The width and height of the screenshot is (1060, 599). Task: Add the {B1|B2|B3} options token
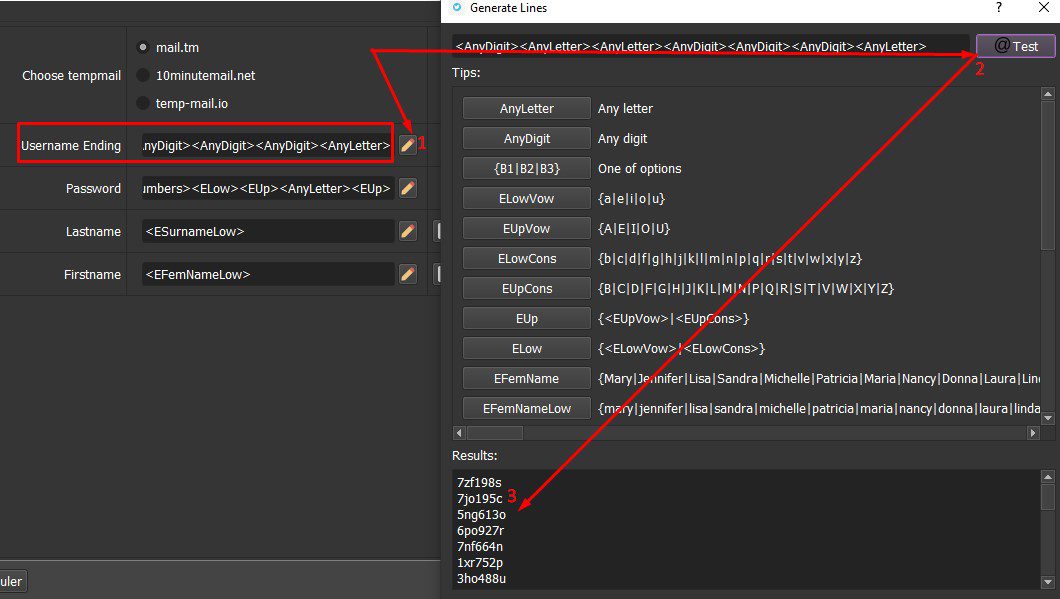(x=527, y=168)
